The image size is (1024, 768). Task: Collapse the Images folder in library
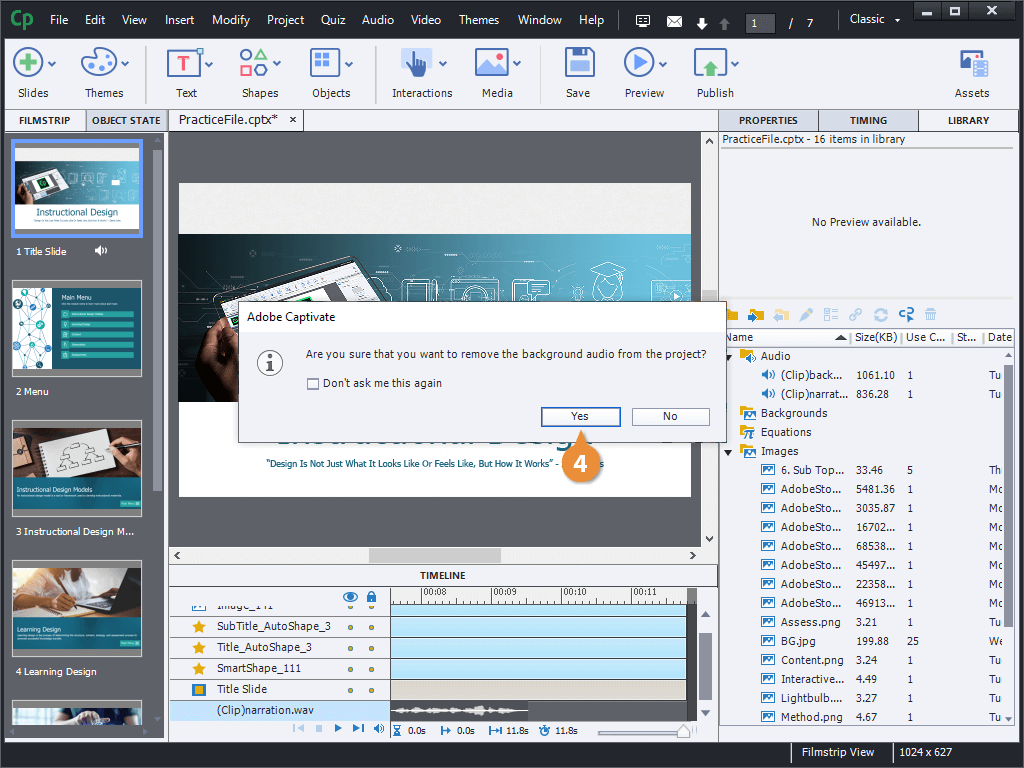pyautogui.click(x=729, y=452)
